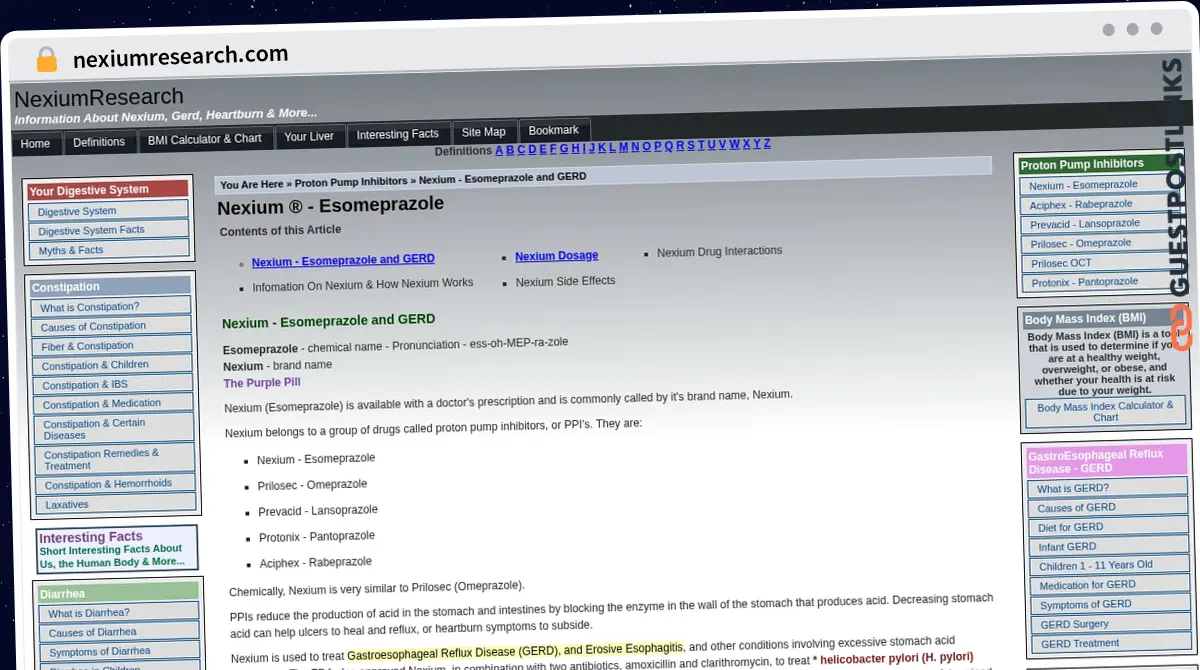The width and height of the screenshot is (1200, 670).
Task: Open 'Body Mass Index Calculator & Chart'
Action: [x=1104, y=412]
